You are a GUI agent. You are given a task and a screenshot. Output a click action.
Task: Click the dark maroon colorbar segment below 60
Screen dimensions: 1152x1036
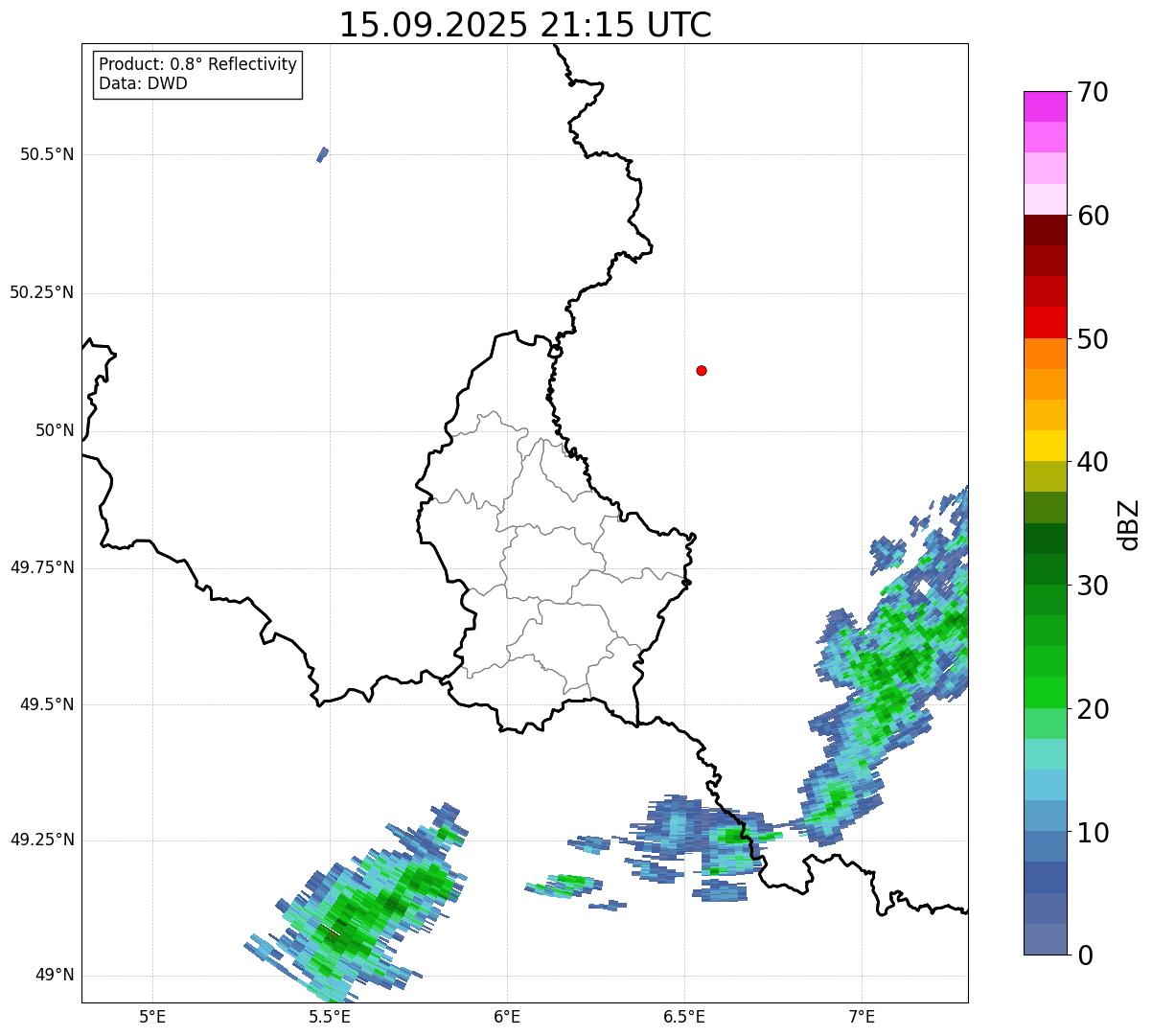click(1045, 230)
